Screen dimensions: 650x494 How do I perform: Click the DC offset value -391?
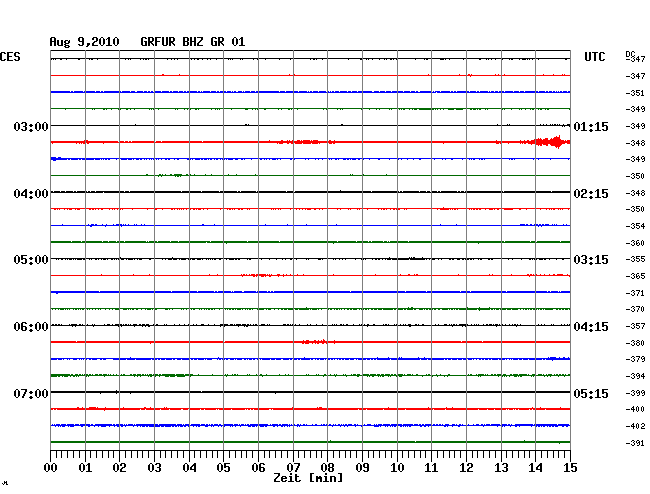click(x=635, y=443)
